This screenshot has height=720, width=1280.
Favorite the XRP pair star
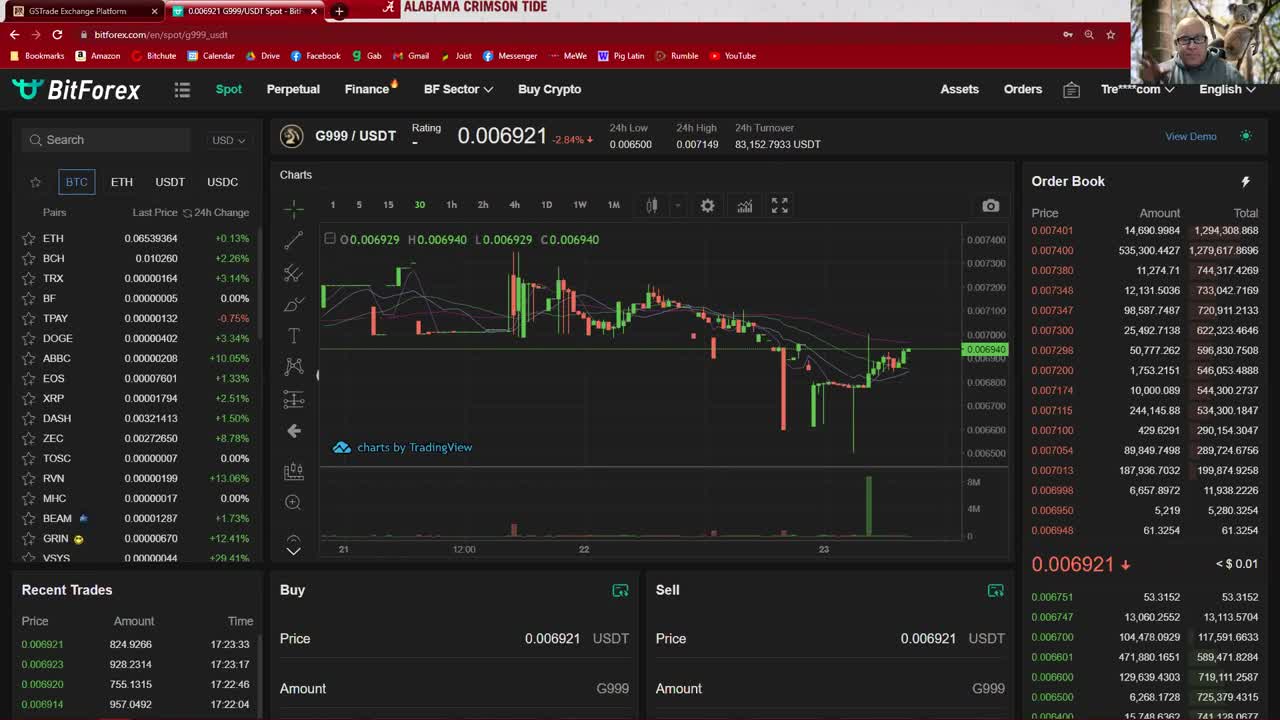click(x=28, y=398)
